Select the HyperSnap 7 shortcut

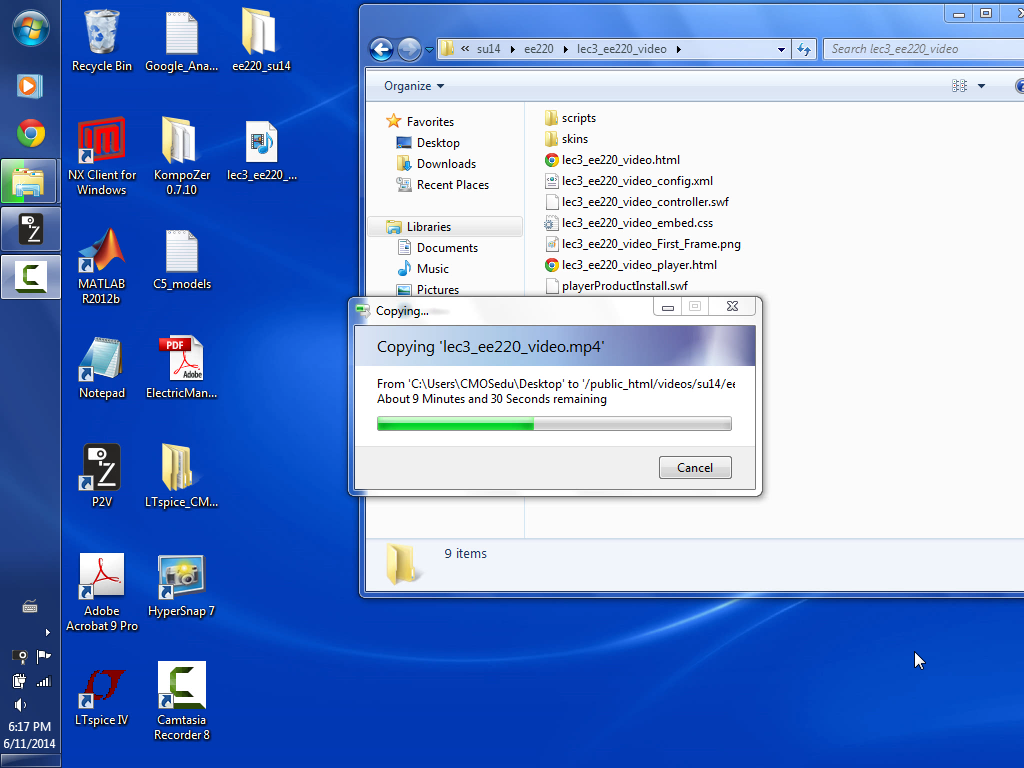pos(182,586)
